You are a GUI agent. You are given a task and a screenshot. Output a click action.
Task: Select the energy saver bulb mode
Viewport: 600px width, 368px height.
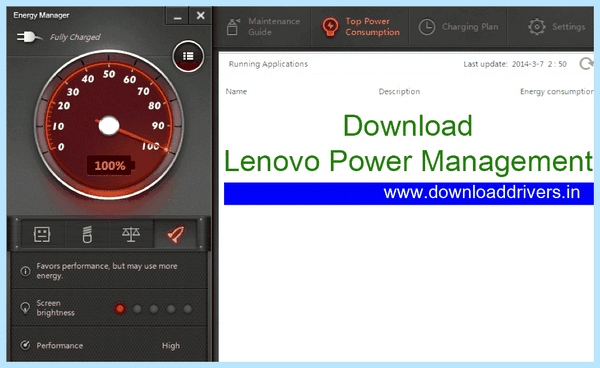pyautogui.click(x=87, y=234)
